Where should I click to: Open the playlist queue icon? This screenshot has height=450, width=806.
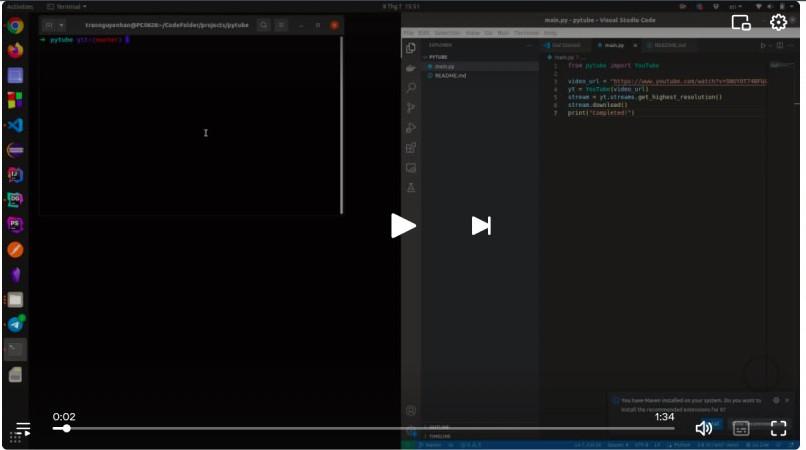click(x=23, y=428)
